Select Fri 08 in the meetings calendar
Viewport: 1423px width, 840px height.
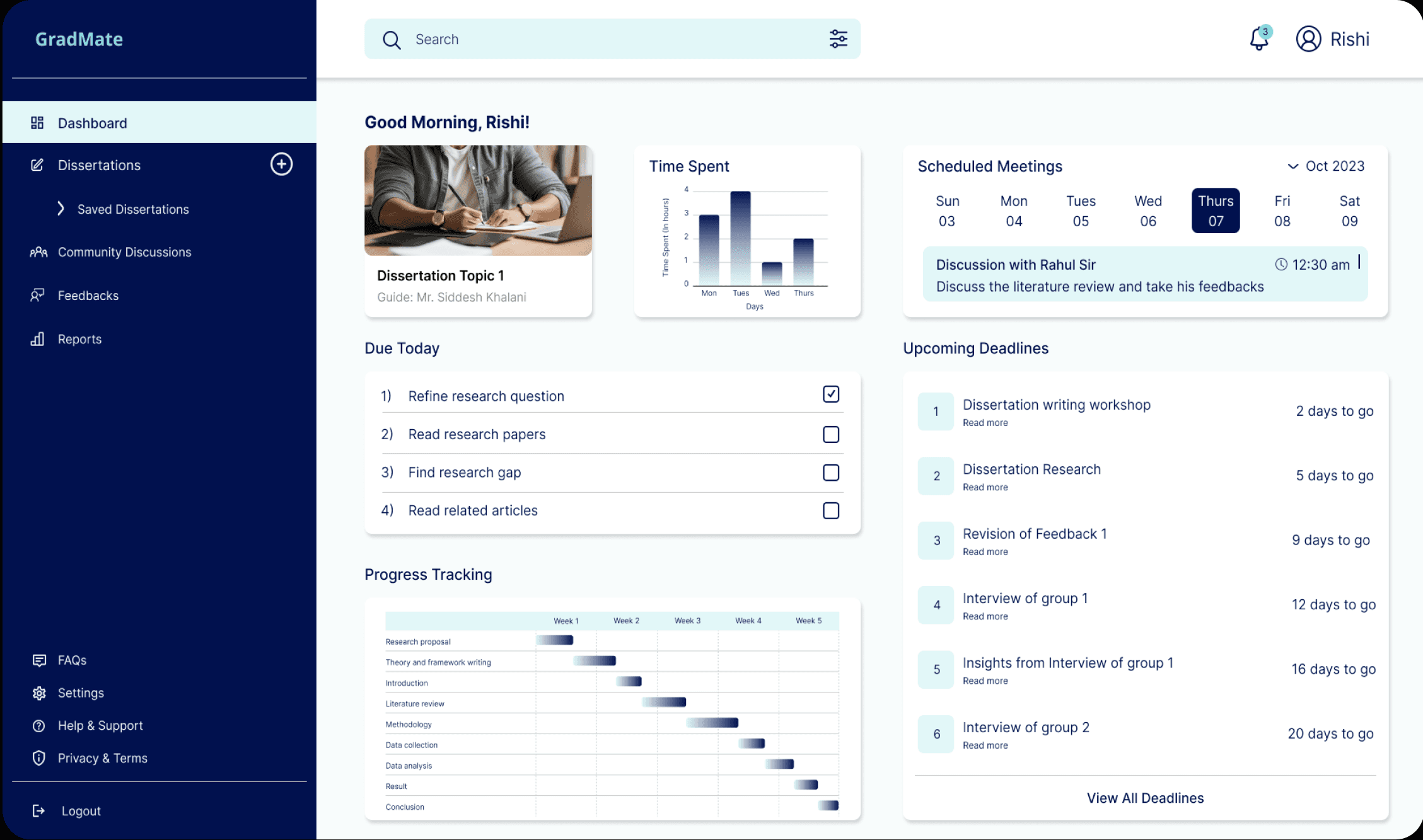coord(1282,211)
